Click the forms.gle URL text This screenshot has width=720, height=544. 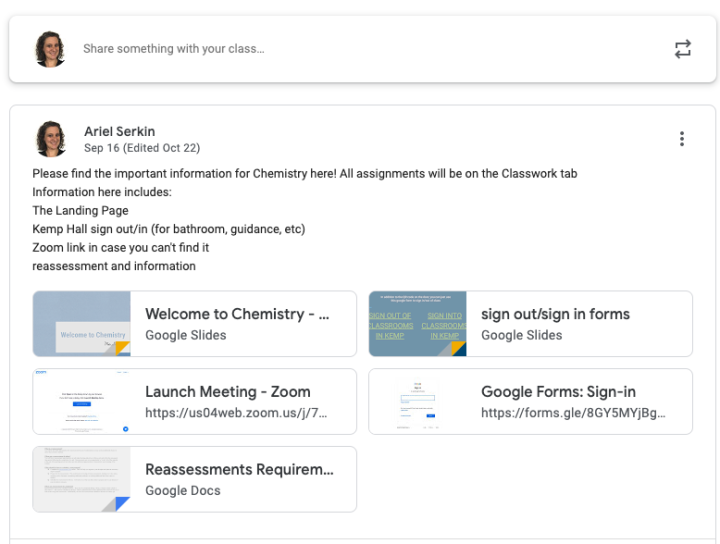(x=573, y=413)
